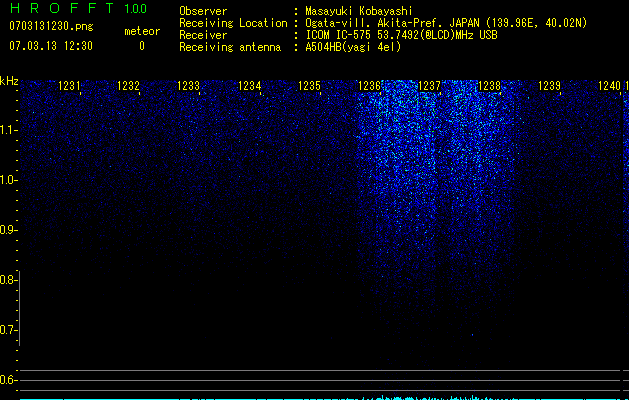Click the Receiving antenna label

pos(230,47)
